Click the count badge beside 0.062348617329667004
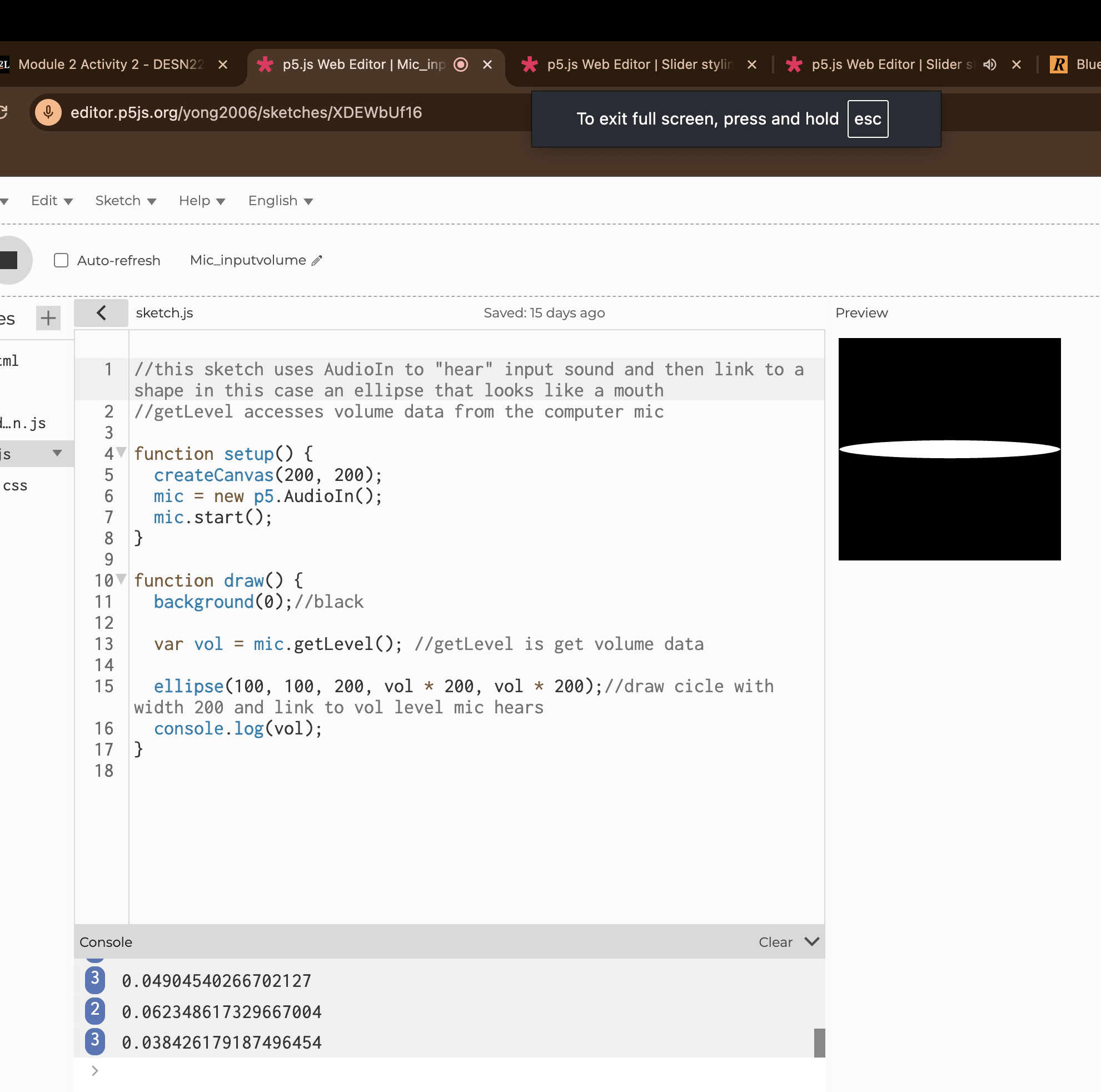The height and width of the screenshot is (1092, 1101). pyautogui.click(x=95, y=1010)
